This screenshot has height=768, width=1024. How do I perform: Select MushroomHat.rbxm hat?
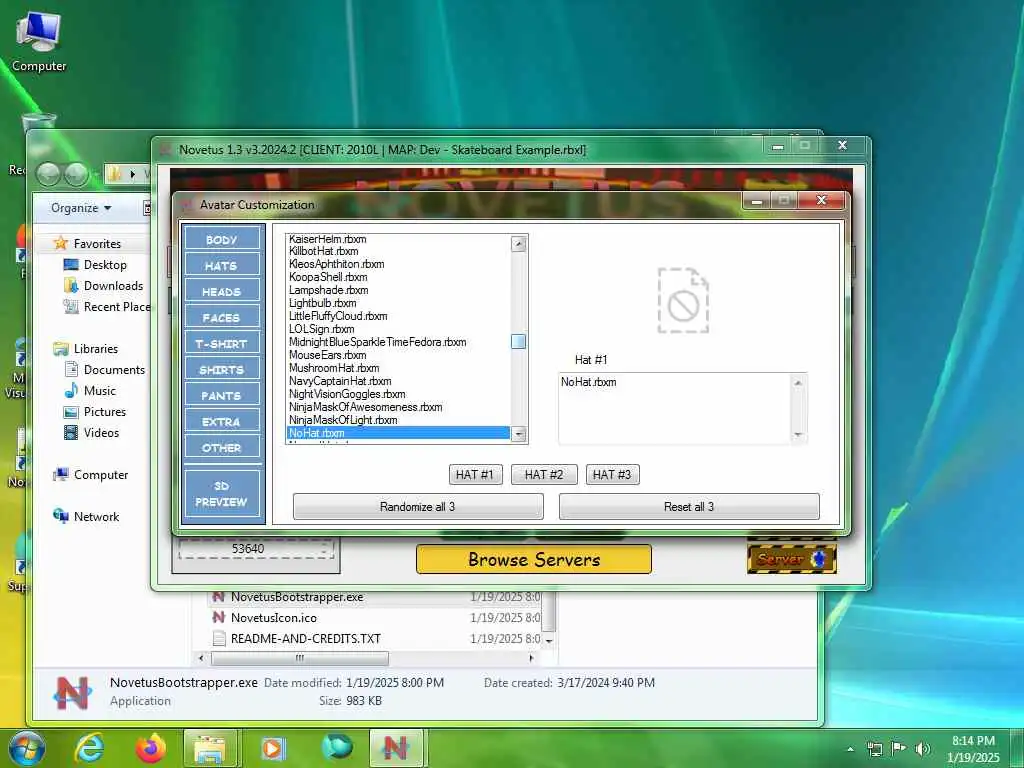point(398,368)
